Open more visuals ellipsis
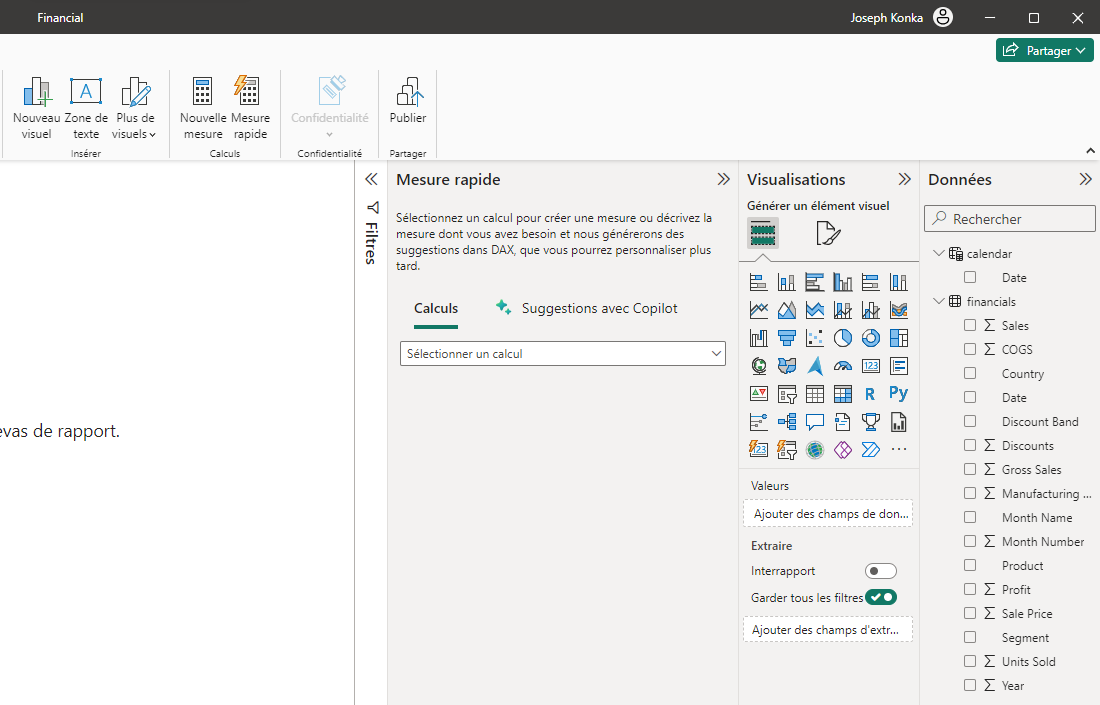The image size is (1100, 705). click(x=899, y=450)
